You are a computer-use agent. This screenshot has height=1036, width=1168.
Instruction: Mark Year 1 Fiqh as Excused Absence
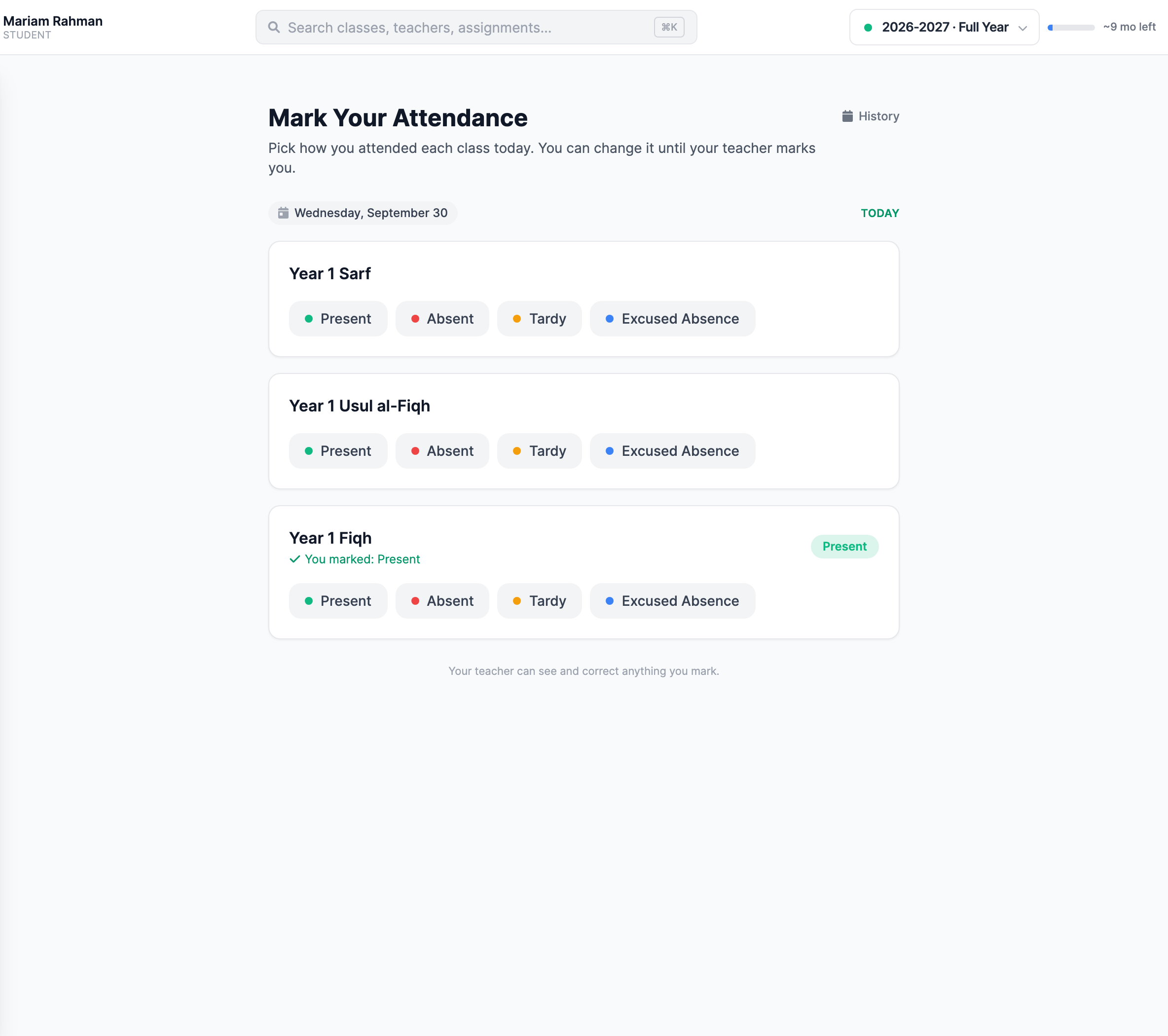click(673, 601)
